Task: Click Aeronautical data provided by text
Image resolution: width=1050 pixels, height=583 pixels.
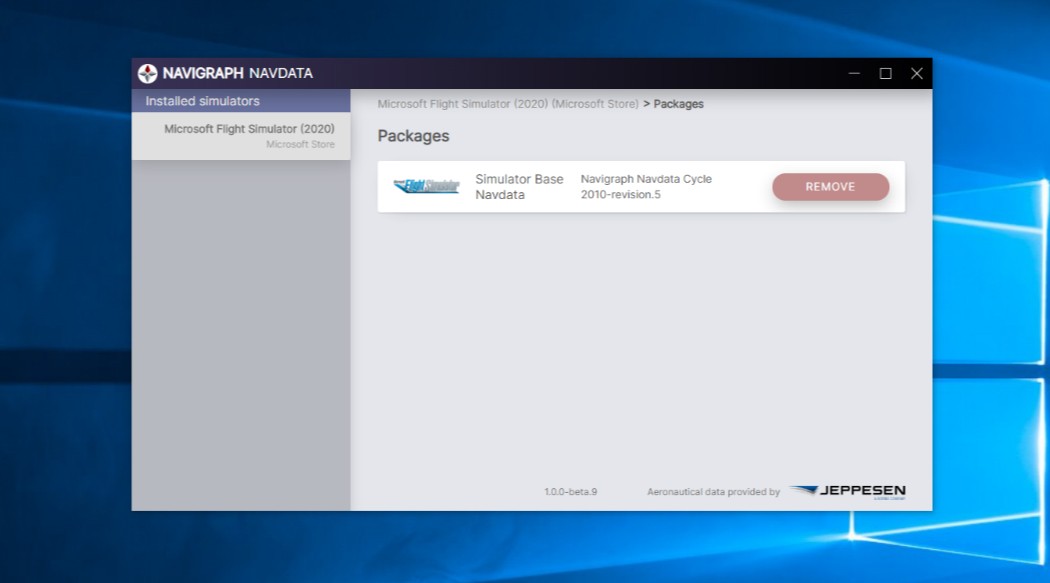Action: tap(713, 491)
